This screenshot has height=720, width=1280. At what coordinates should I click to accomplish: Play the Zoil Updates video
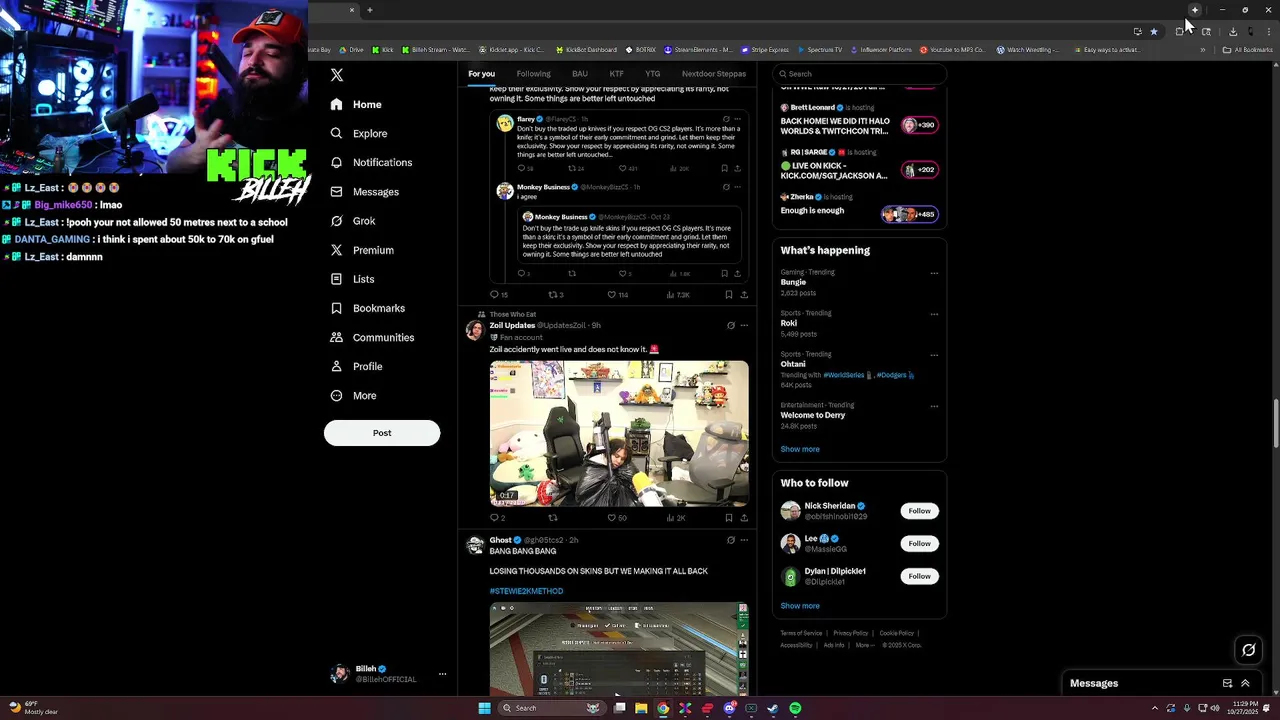click(x=619, y=433)
